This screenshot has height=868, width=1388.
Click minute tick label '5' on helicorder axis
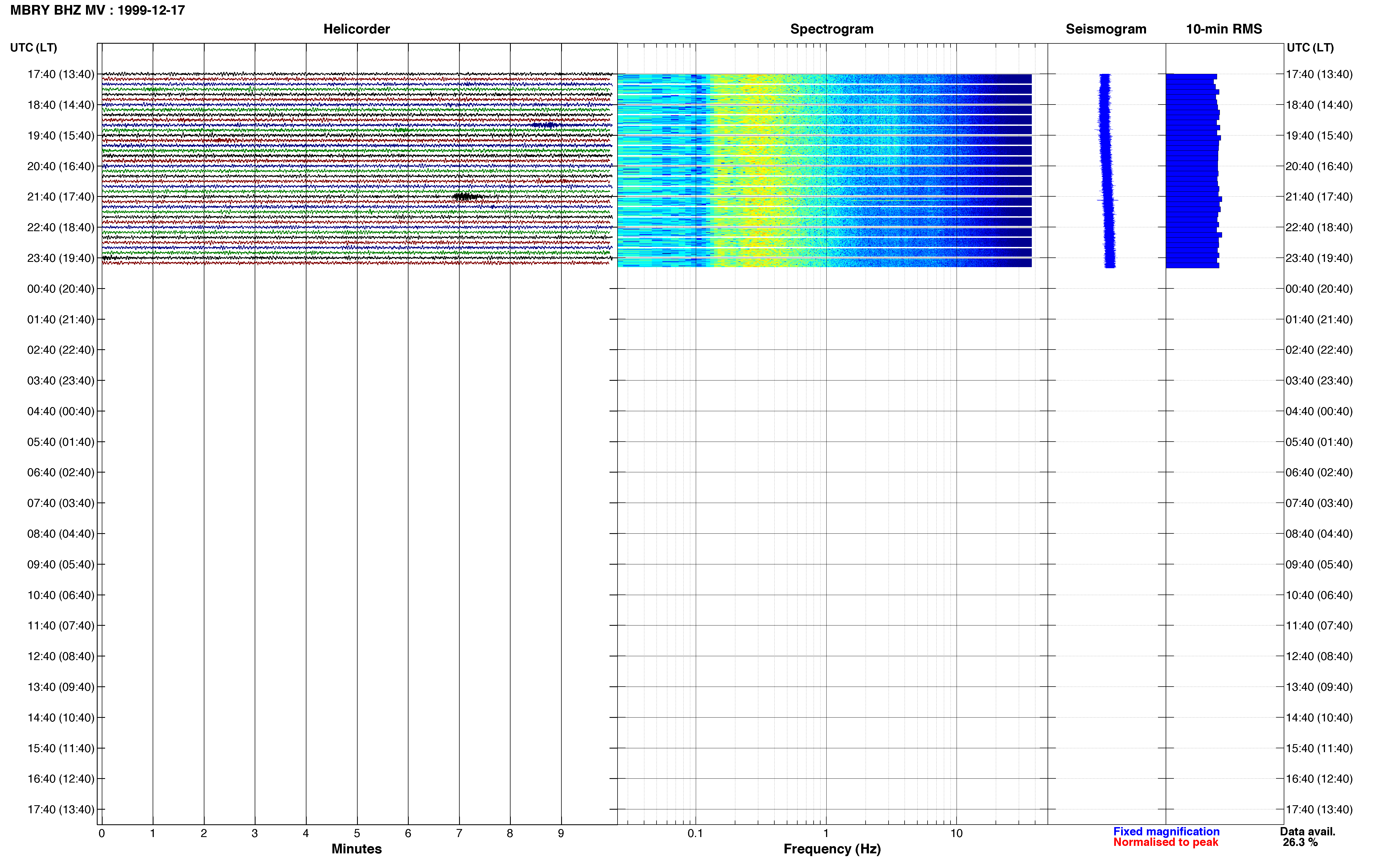[x=357, y=833]
